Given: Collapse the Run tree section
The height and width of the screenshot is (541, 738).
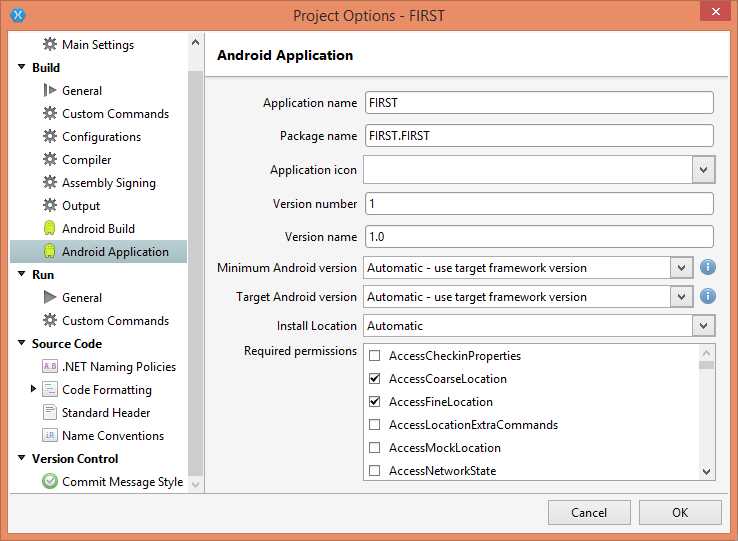Looking at the screenshot, I should (x=22, y=274).
